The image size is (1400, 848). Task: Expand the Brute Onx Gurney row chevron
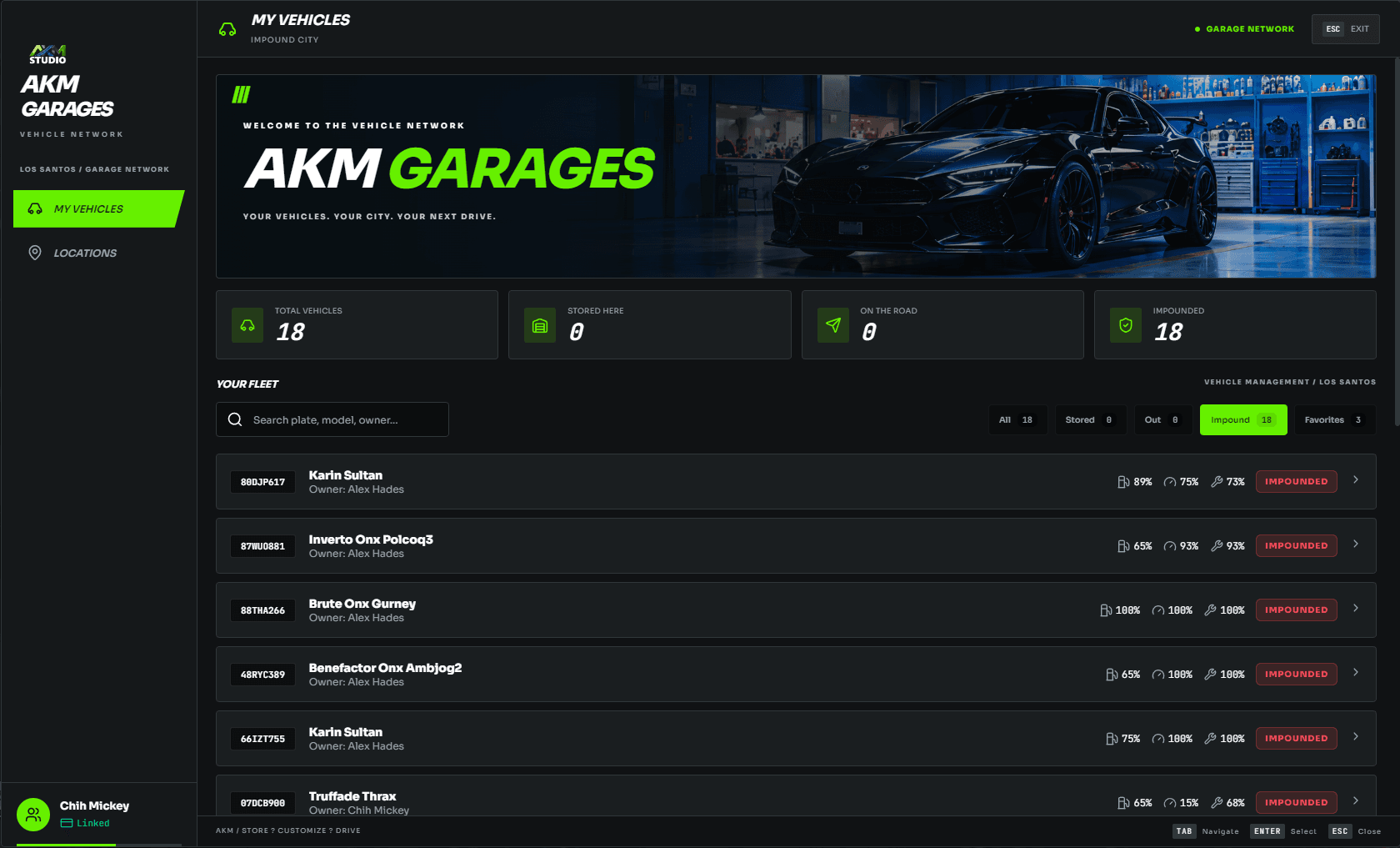click(x=1356, y=608)
